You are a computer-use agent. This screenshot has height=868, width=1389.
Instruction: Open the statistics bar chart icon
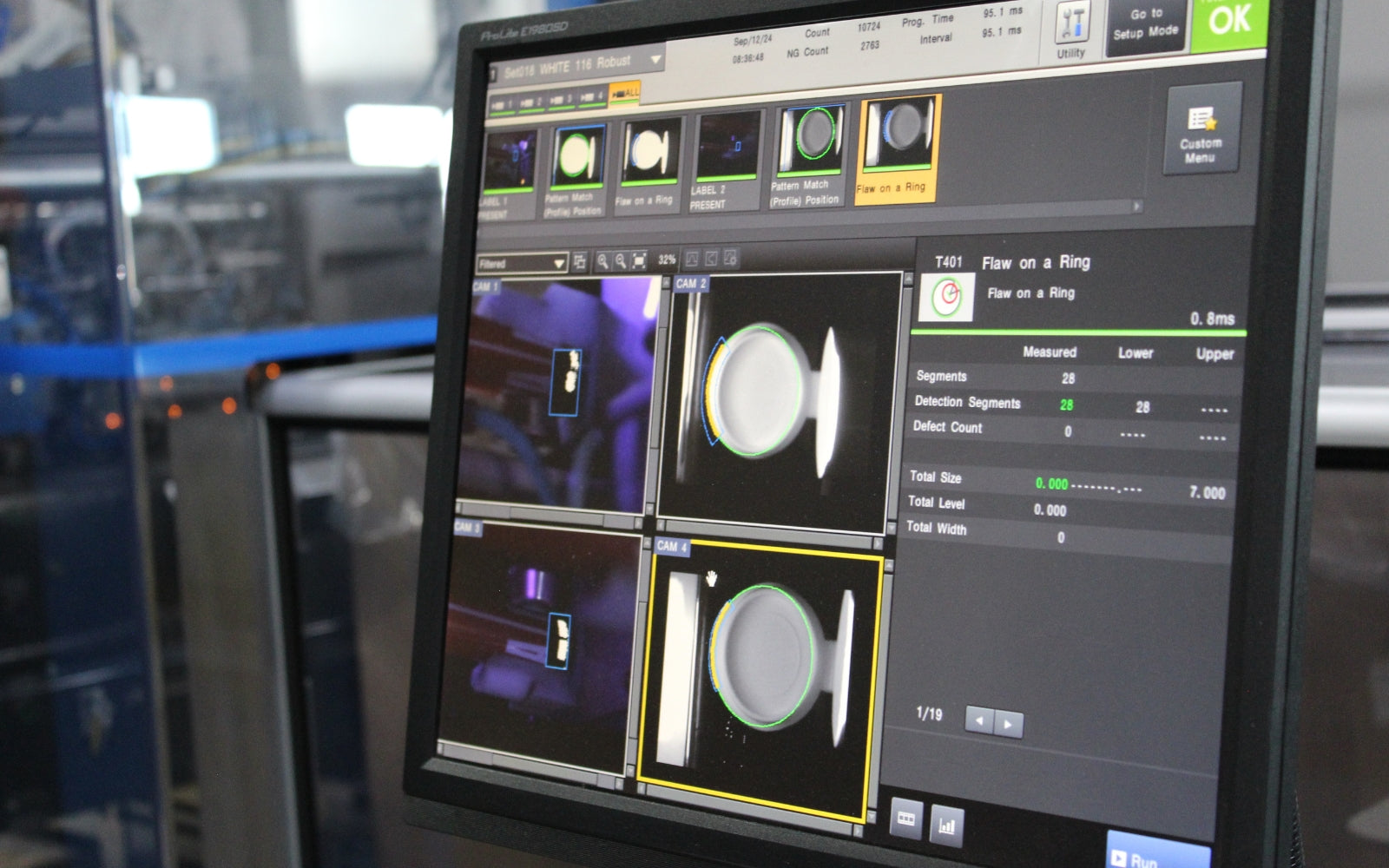[x=945, y=824]
